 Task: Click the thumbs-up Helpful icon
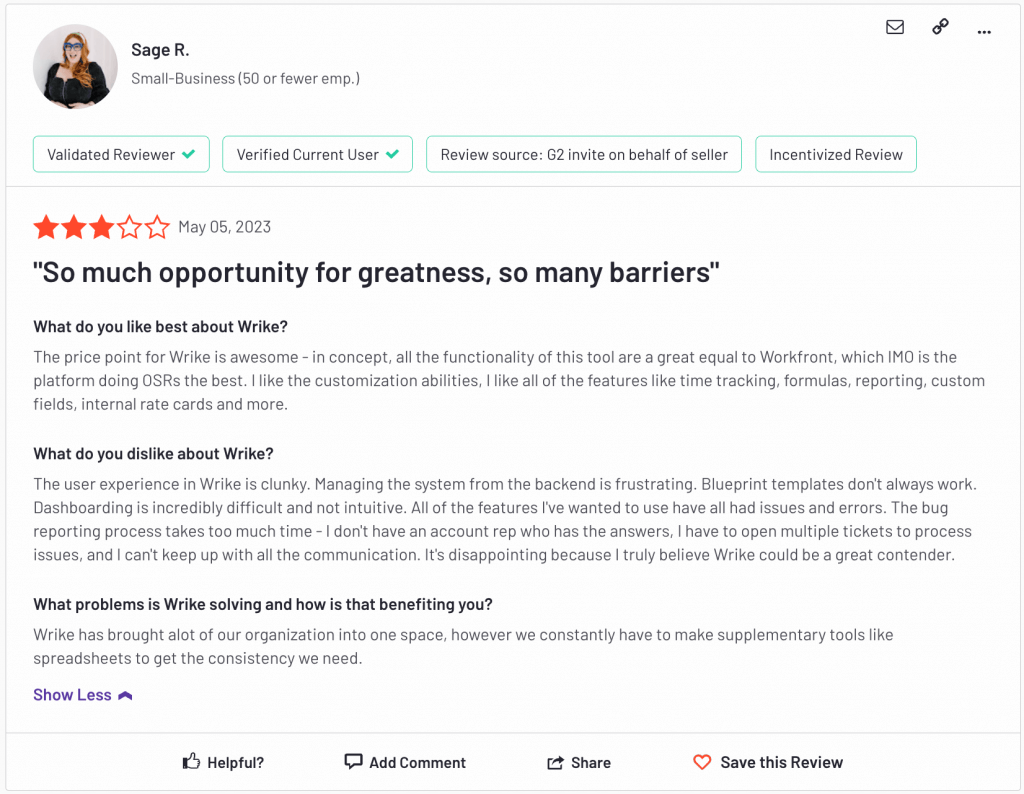[191, 761]
